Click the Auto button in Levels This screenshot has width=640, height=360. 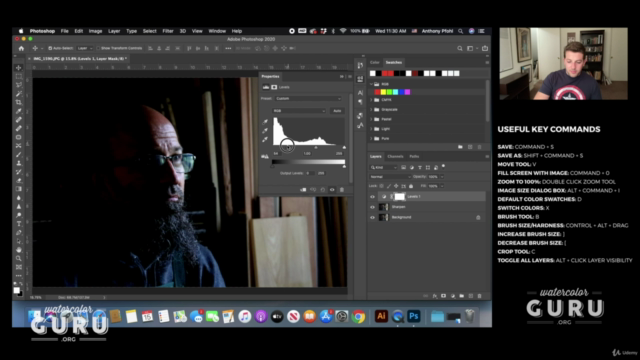click(337, 111)
